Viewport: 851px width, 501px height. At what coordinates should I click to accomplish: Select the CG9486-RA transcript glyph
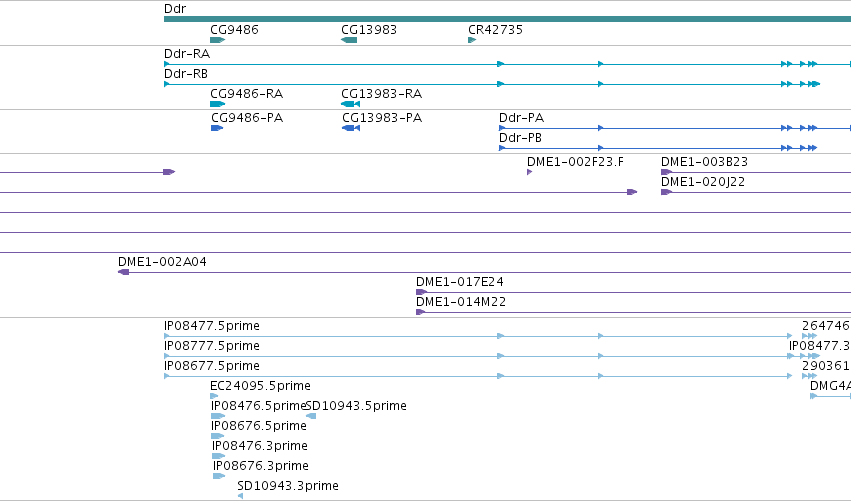[218, 104]
